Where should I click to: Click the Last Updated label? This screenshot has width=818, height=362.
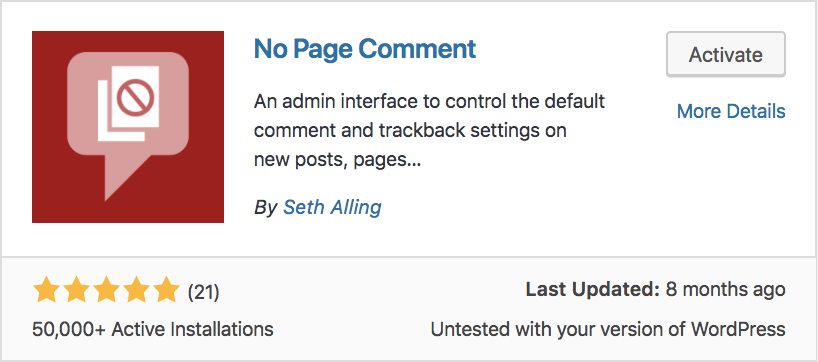click(593, 289)
